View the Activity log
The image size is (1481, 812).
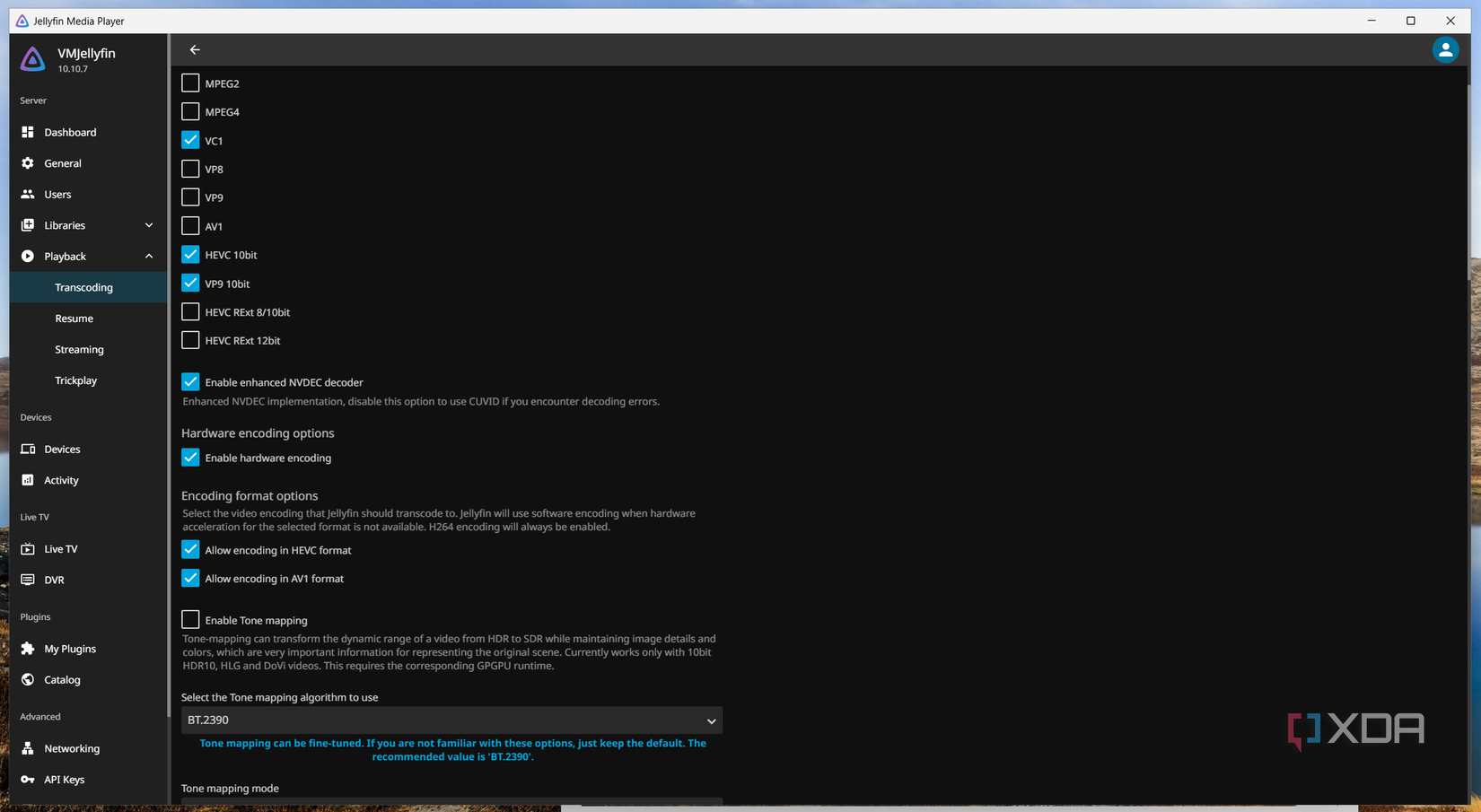(59, 480)
